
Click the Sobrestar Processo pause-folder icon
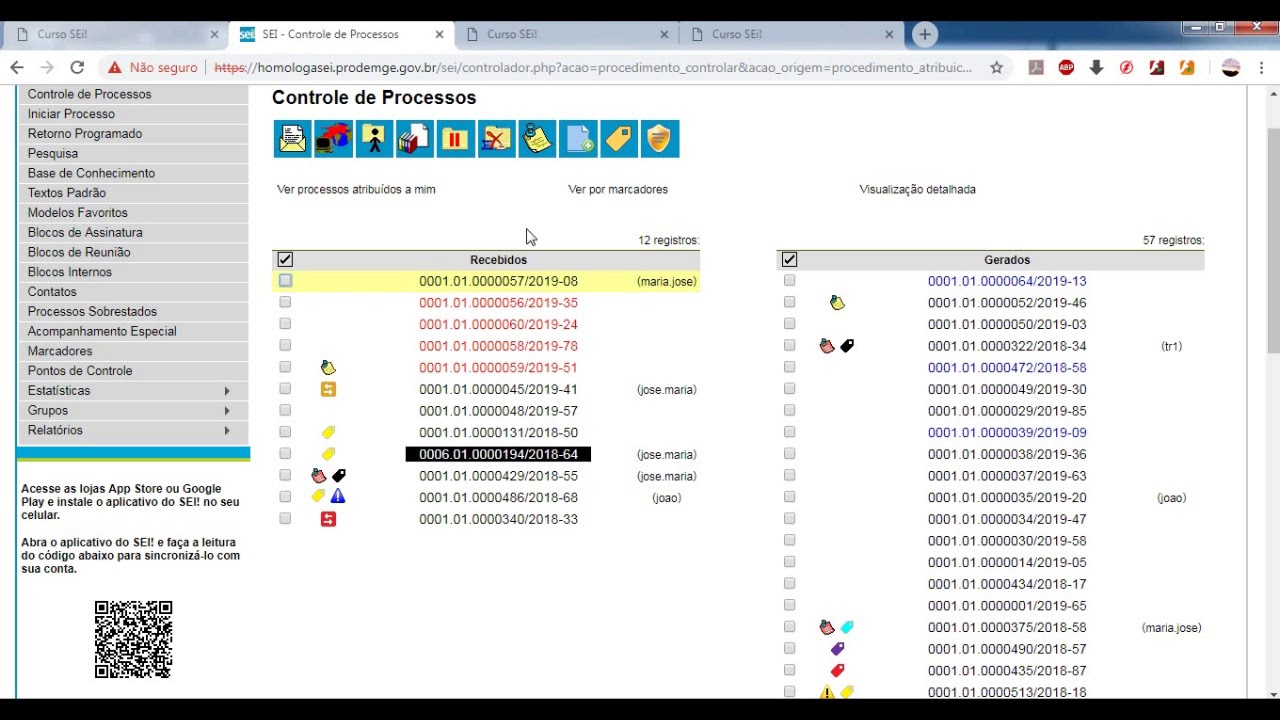click(456, 139)
